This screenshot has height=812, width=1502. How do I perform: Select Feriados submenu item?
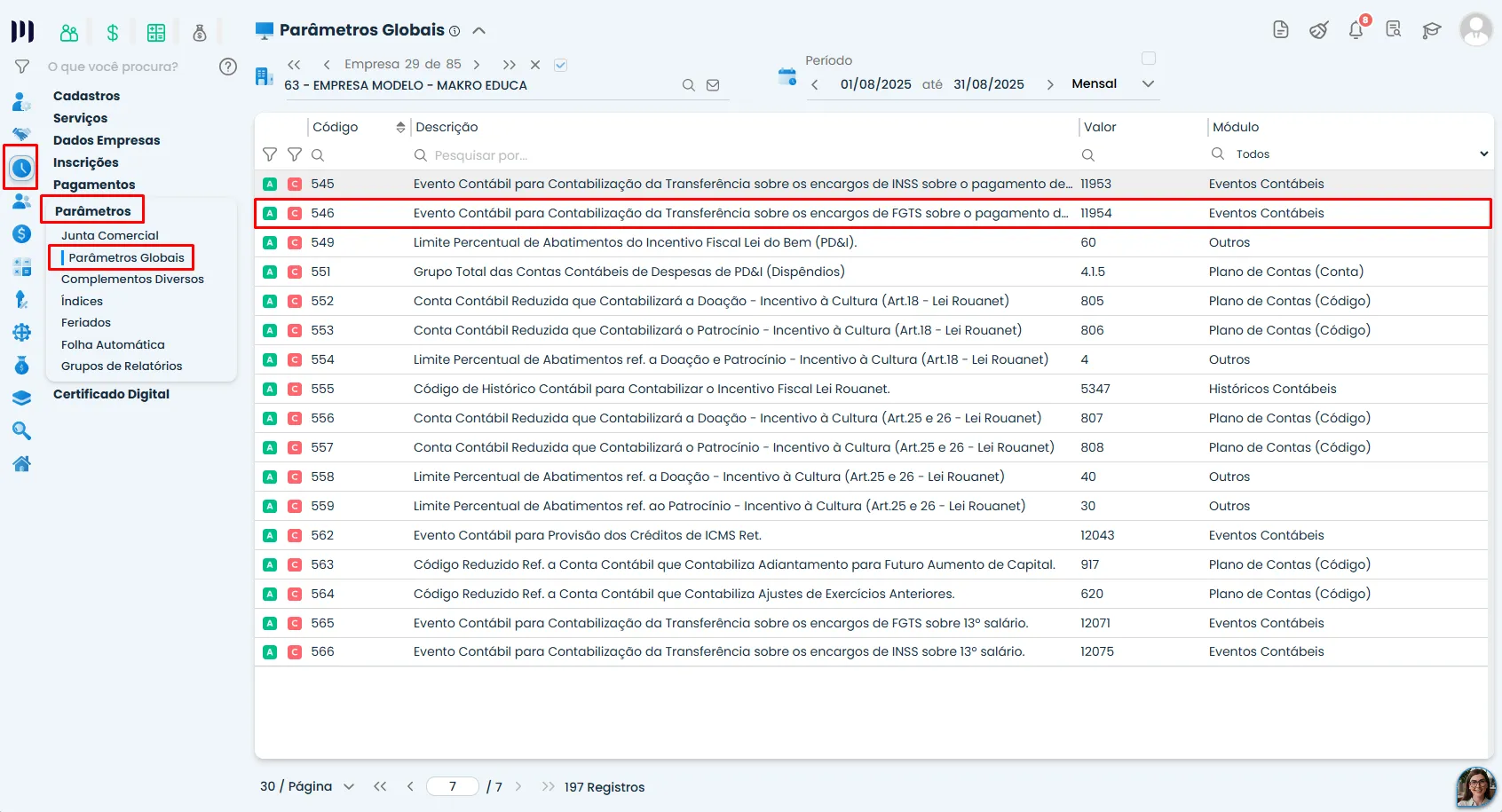[x=86, y=322]
